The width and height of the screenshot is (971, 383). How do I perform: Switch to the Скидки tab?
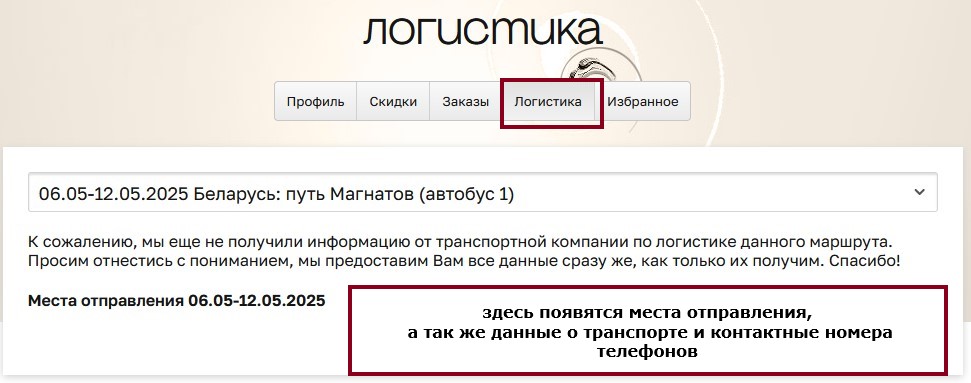coord(393,102)
